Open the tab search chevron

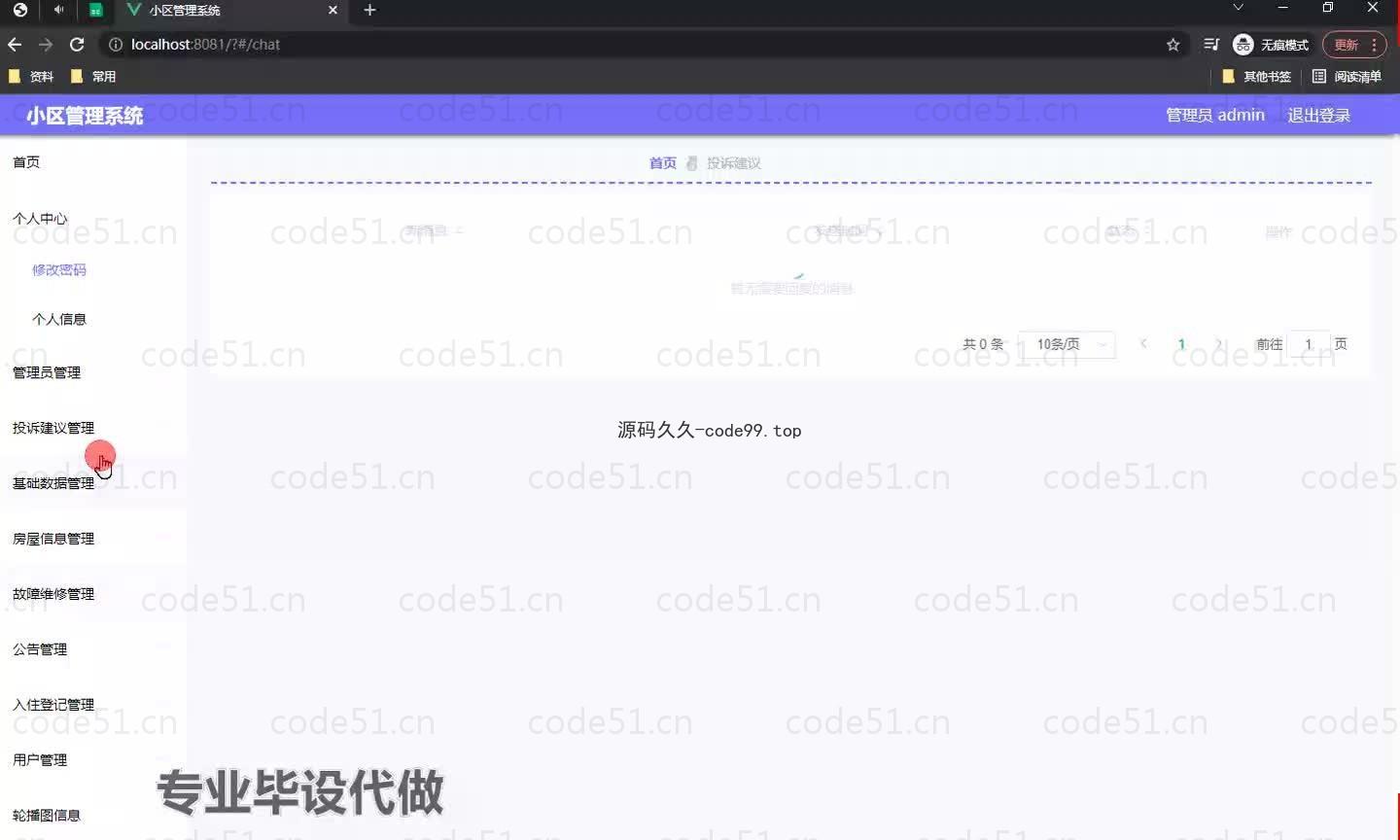pos(1238,8)
